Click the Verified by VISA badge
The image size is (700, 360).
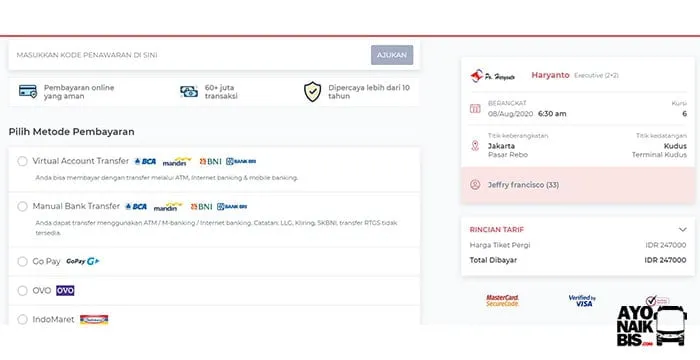[x=582, y=301]
